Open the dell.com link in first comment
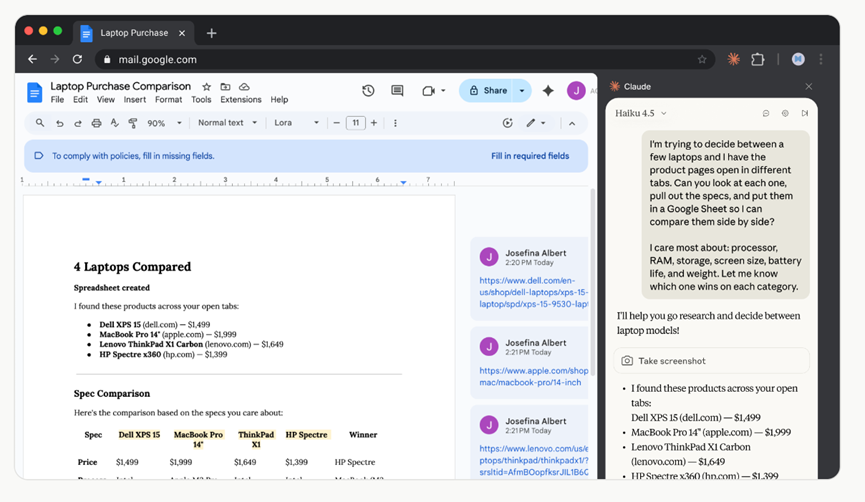865x502 pixels. (x=533, y=292)
